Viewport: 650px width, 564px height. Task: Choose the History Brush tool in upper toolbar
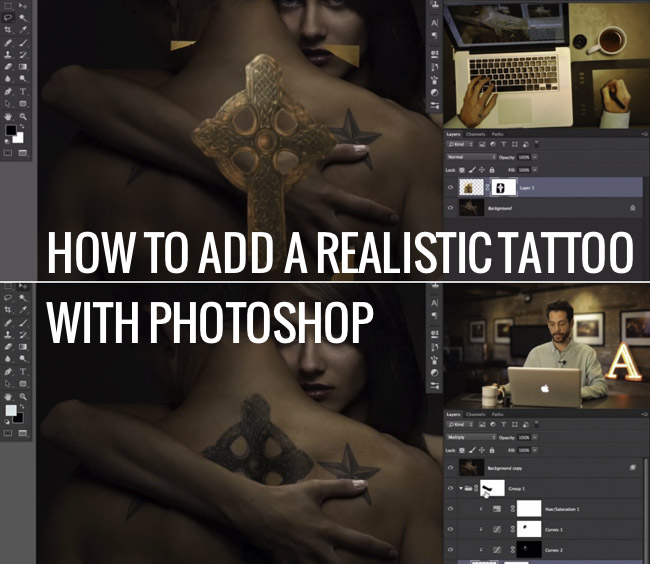[23, 54]
